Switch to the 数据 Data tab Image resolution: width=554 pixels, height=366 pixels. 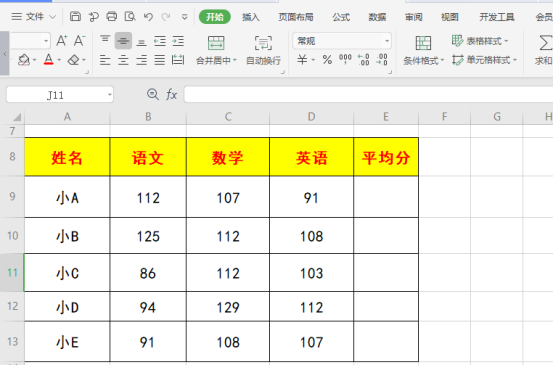click(377, 17)
